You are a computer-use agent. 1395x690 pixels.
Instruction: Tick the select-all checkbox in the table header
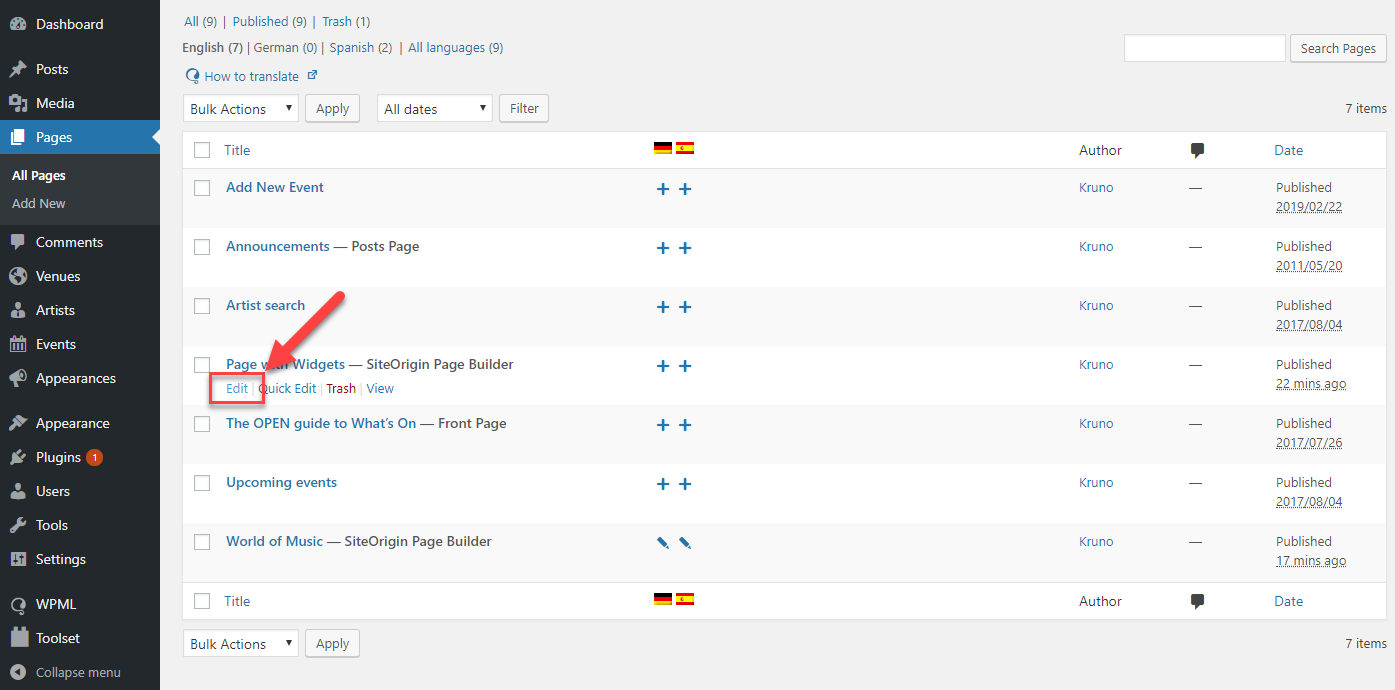pyautogui.click(x=202, y=150)
